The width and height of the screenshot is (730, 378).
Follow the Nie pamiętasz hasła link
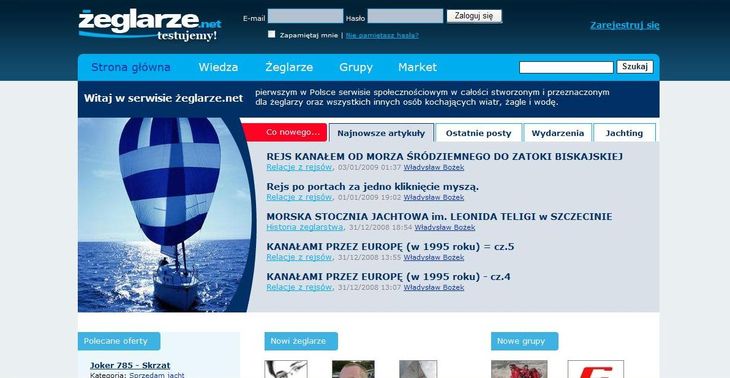[382, 35]
